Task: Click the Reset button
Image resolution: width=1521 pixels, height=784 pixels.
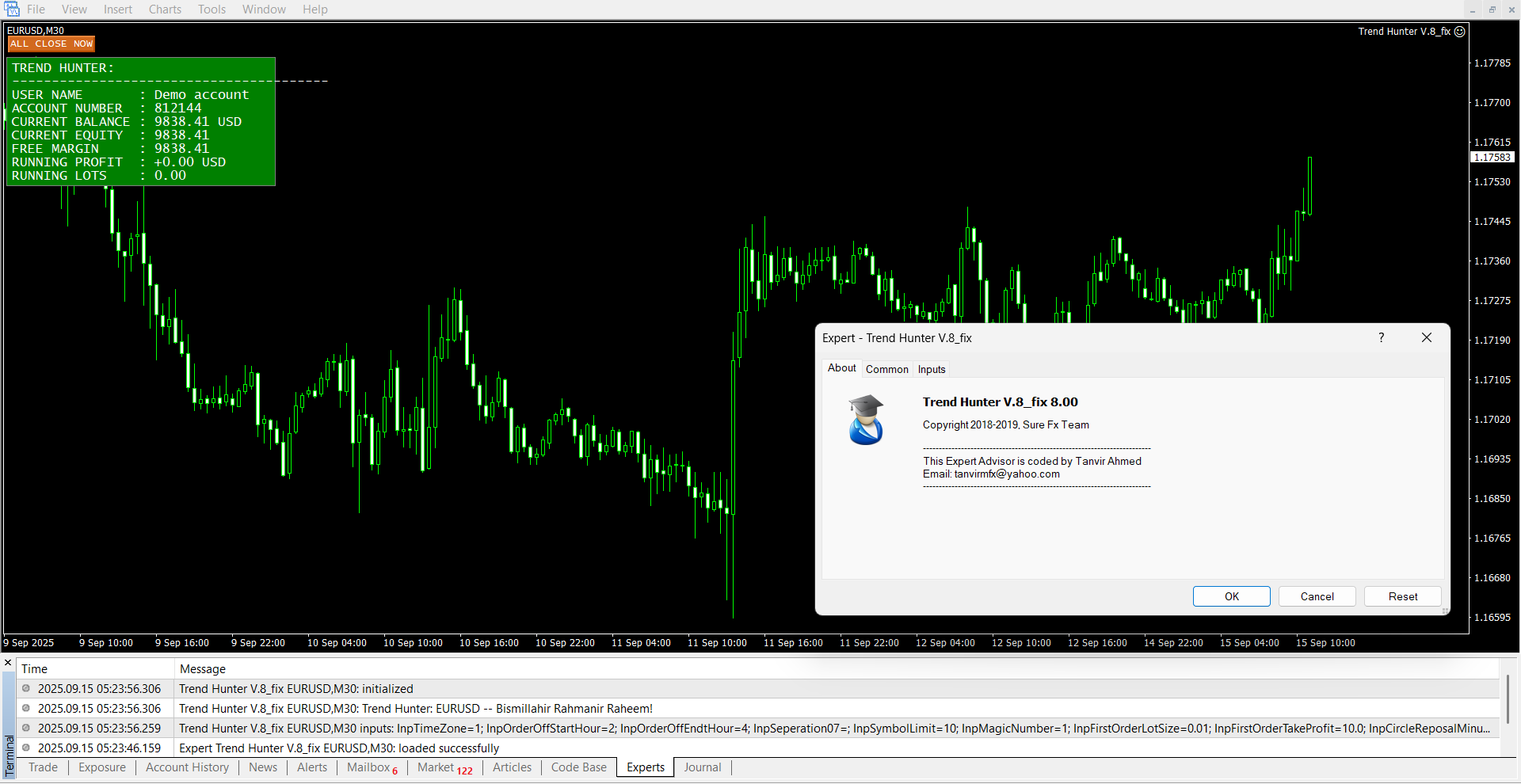Action: click(x=1402, y=596)
